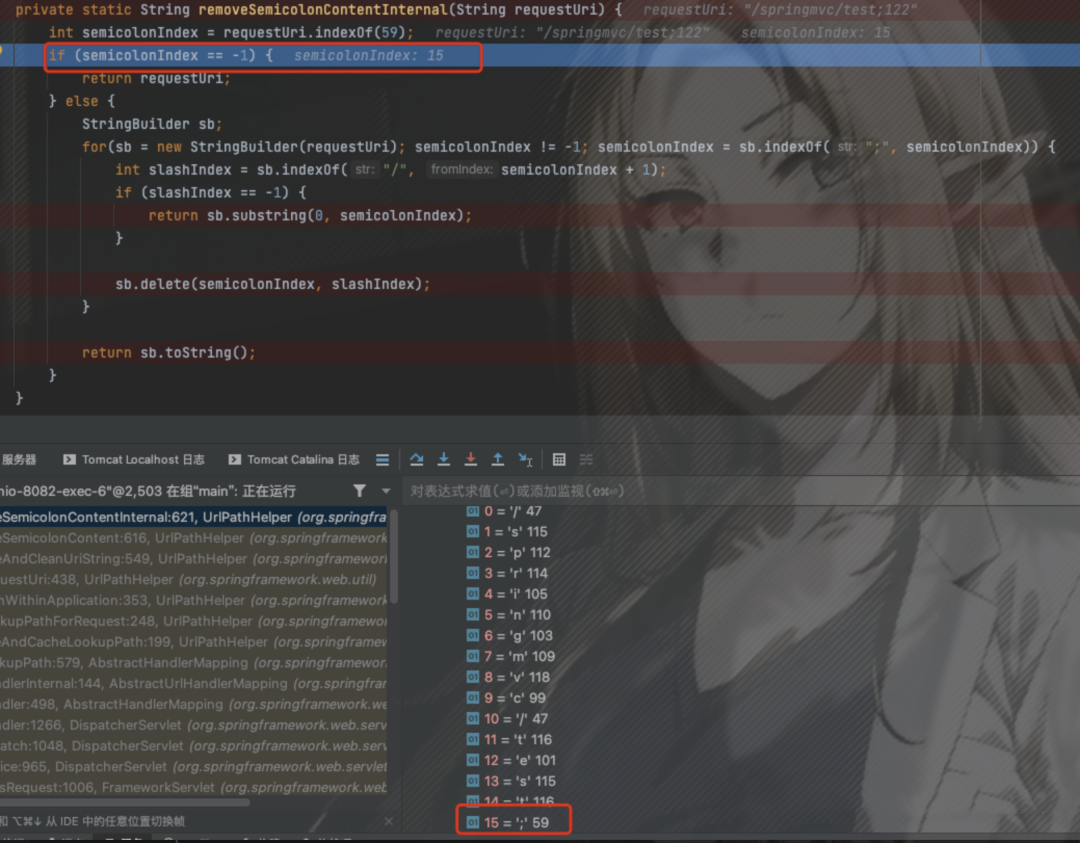
Task: Click the red Force Step Into icon
Action: (470, 459)
